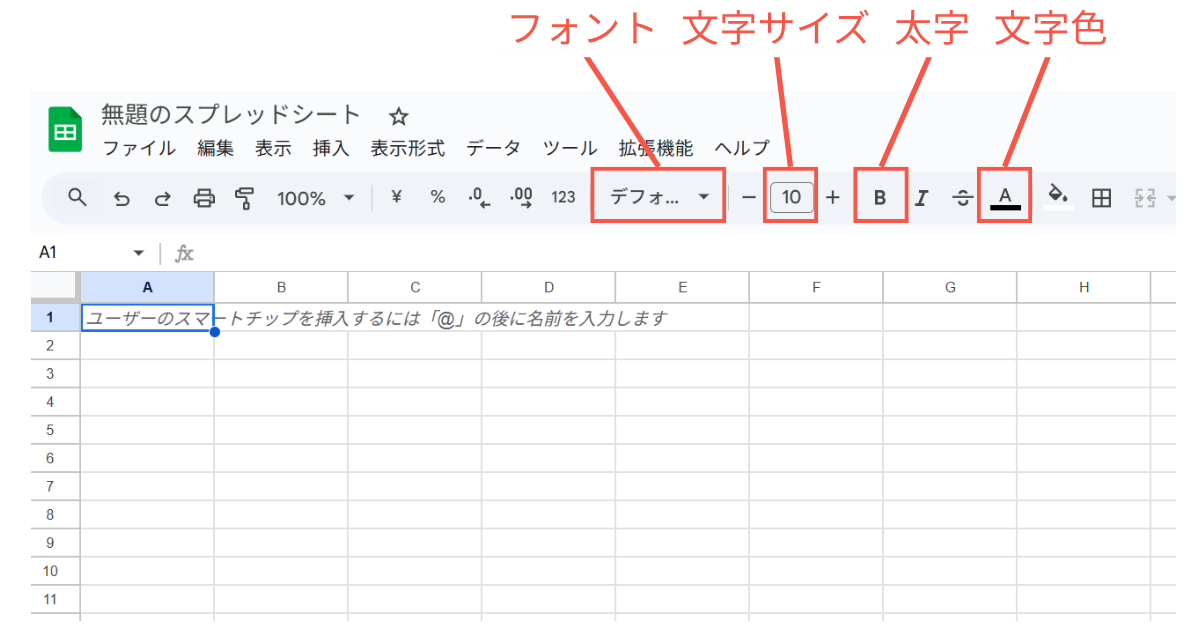Open the 100% zoom dropdown

(315, 198)
